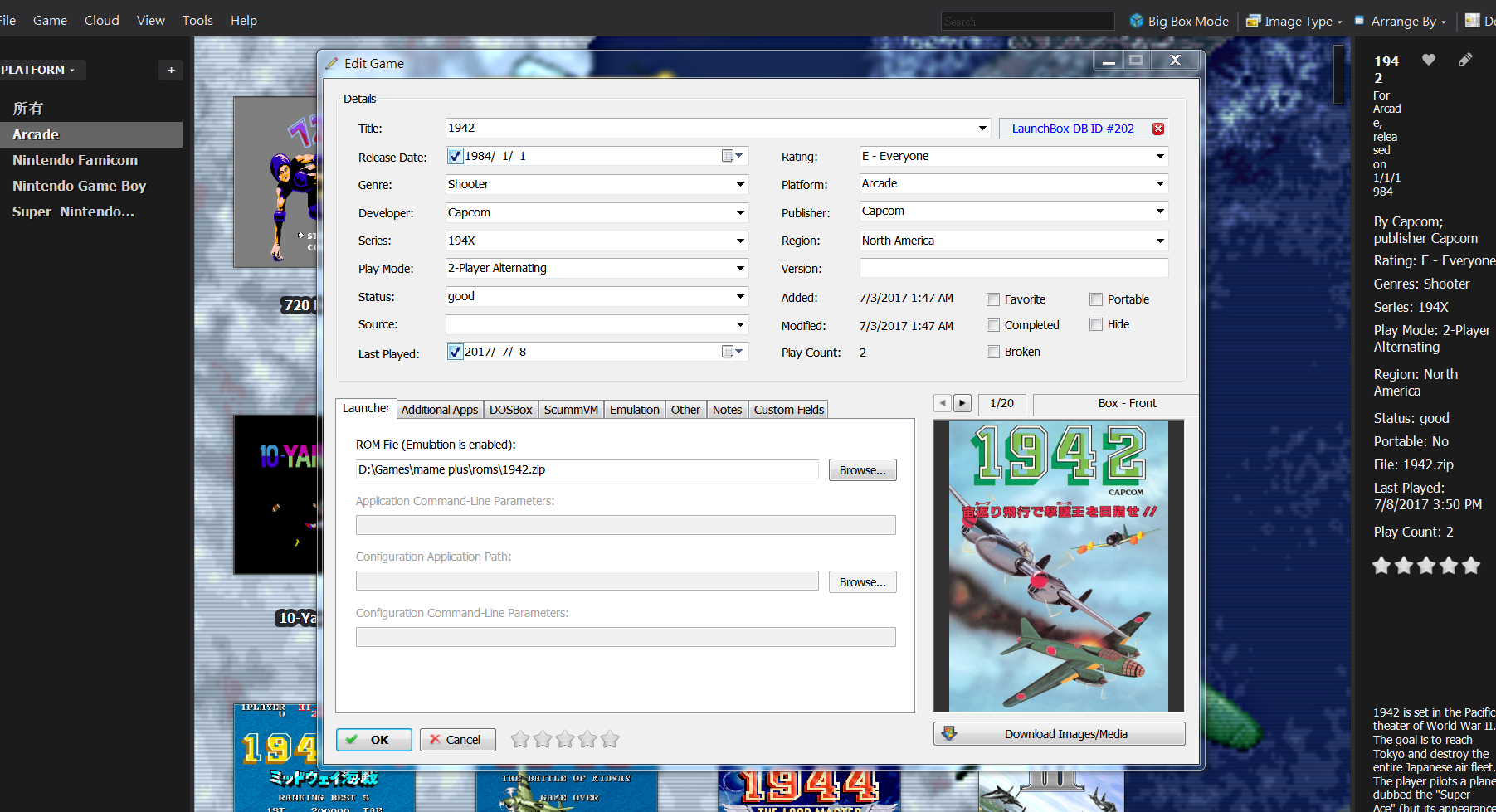Viewport: 1496px width, 812px height.
Task: Expand the Series dropdown
Action: [740, 241]
